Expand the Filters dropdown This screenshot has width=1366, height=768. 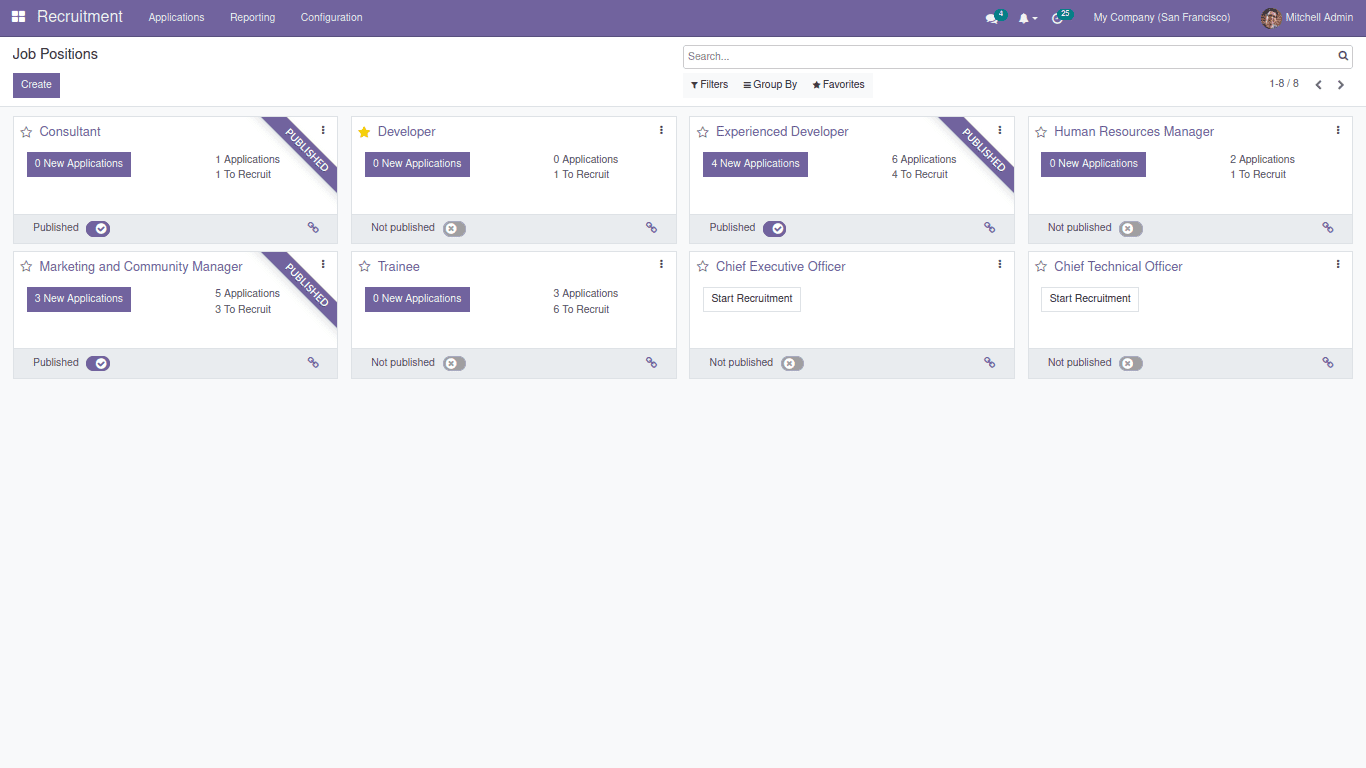(x=709, y=85)
